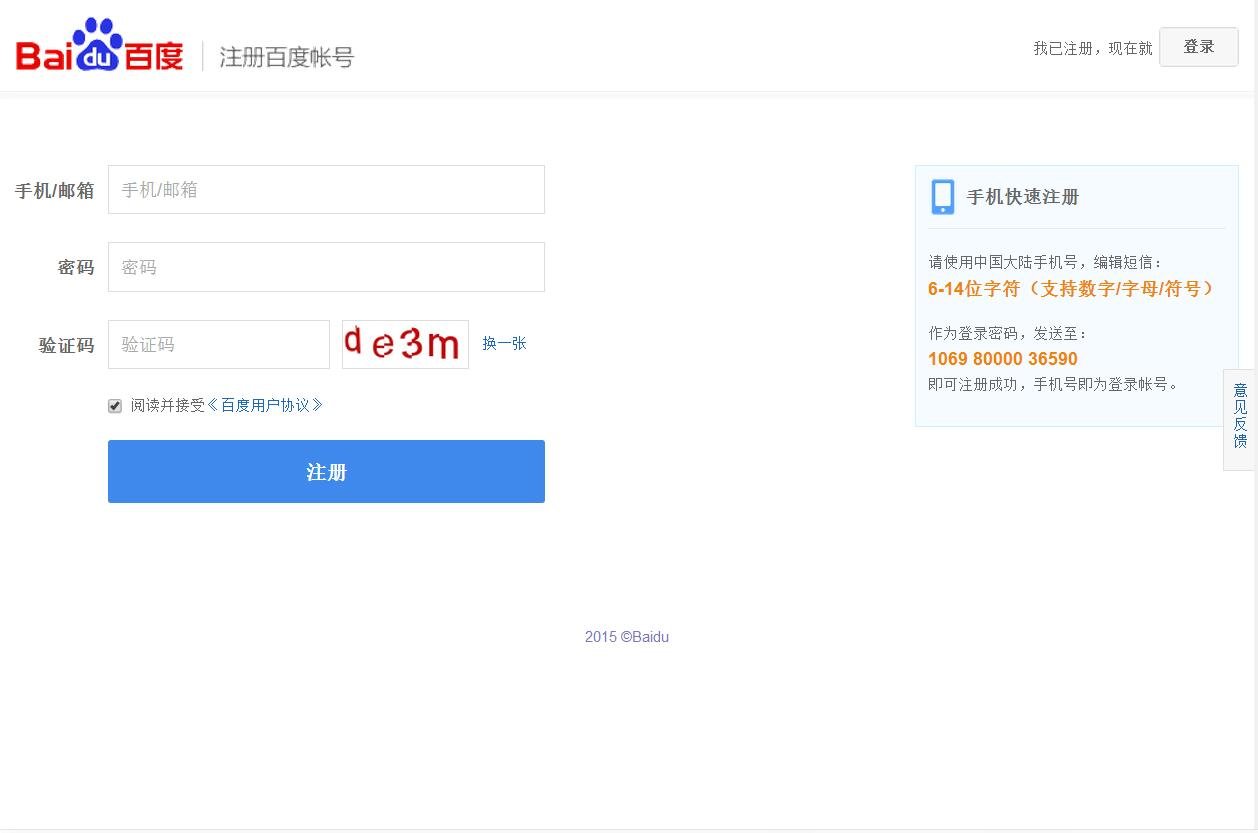This screenshot has height=833, width=1258.
Task: Click the 2015 ©Baidu footer text
Action: (627, 636)
